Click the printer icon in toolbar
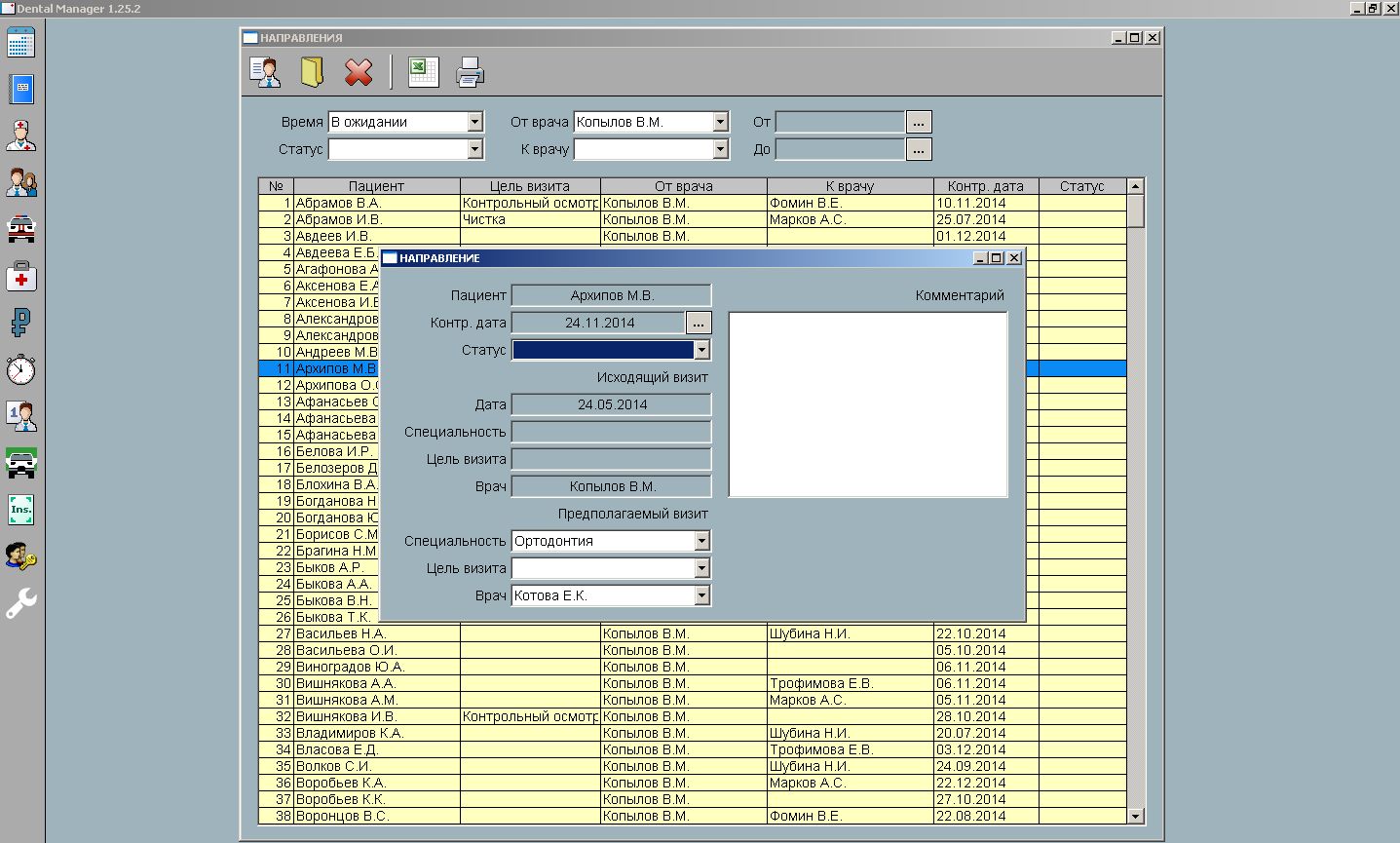Viewport: 1400px width, 843px height. (470, 72)
